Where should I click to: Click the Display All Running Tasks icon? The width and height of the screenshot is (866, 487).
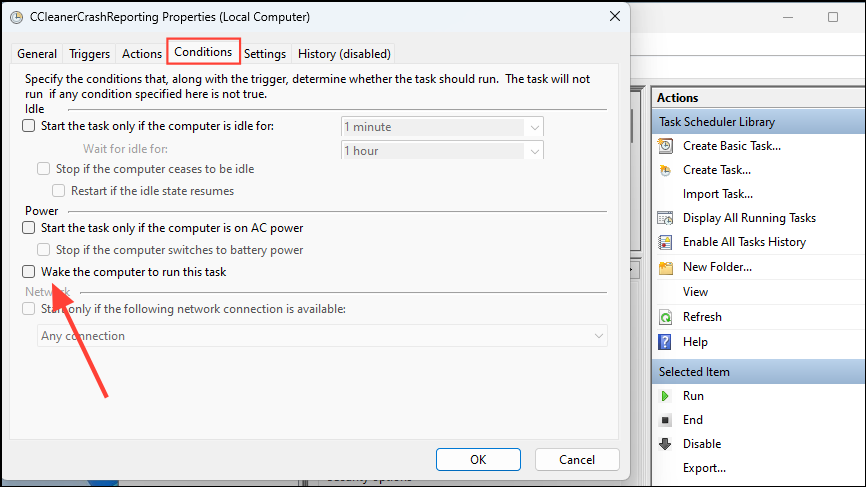click(666, 218)
